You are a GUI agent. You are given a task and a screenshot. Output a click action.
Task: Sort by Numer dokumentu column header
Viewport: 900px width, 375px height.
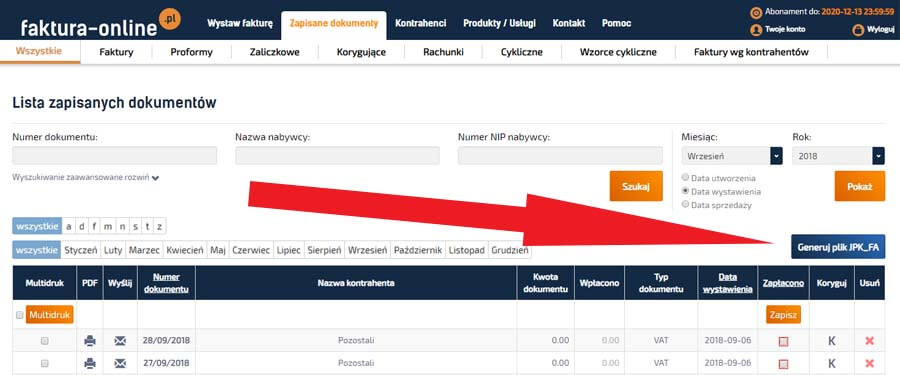click(166, 283)
